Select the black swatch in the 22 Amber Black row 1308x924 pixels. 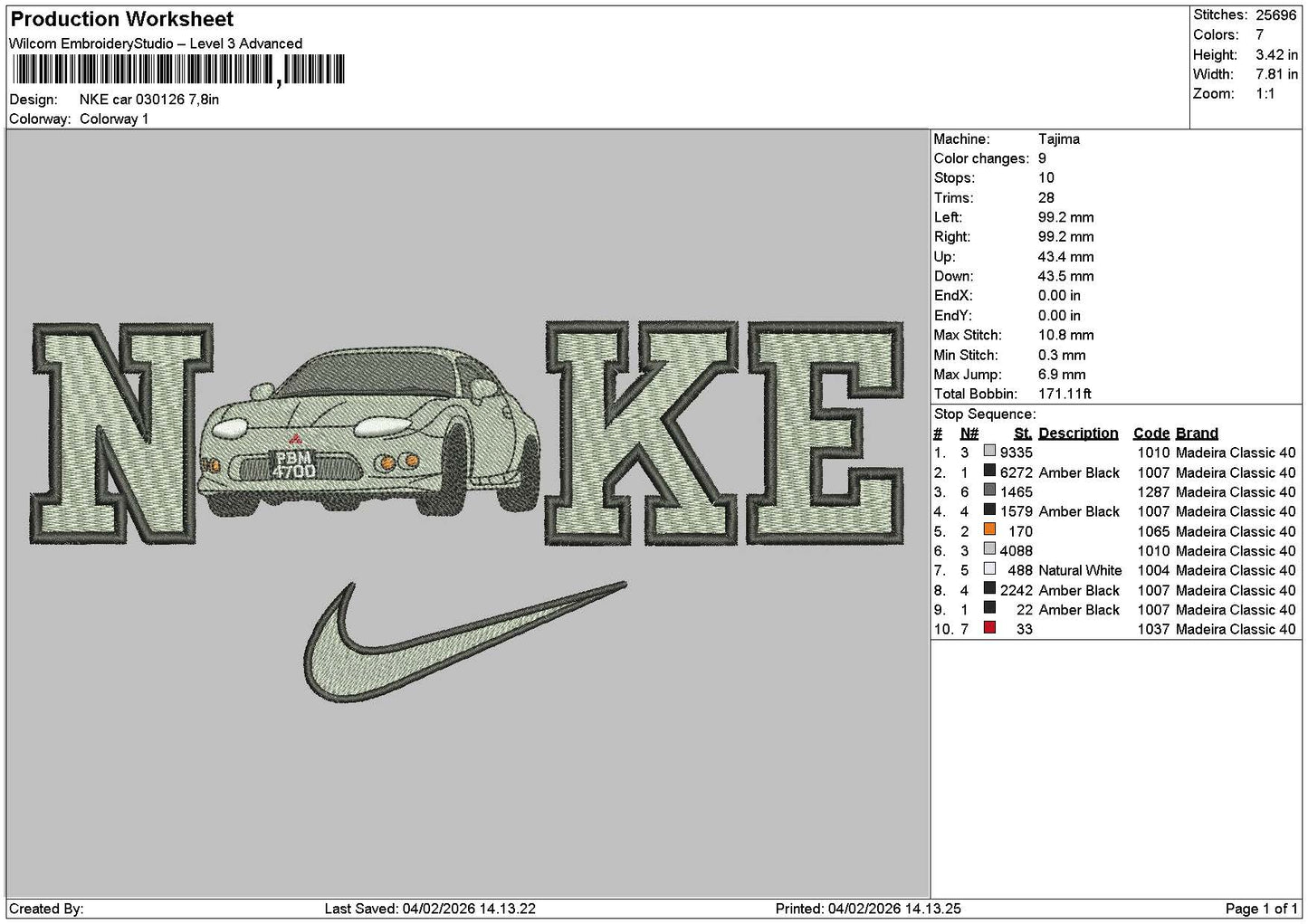[989, 609]
